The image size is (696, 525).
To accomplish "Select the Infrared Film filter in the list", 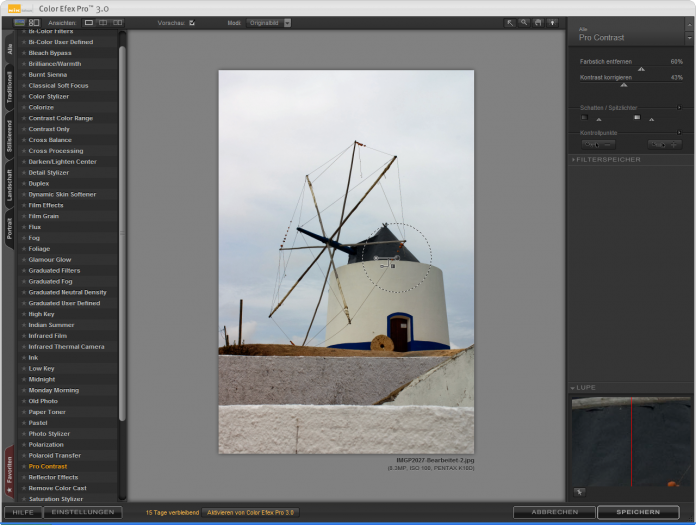I will click(48, 336).
